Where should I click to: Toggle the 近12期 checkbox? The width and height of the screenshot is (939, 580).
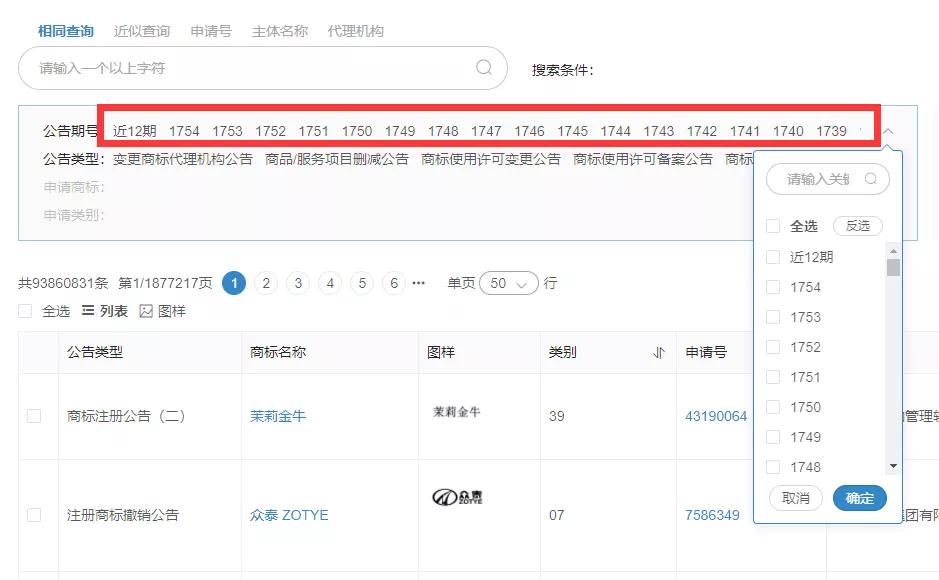[x=772, y=256]
